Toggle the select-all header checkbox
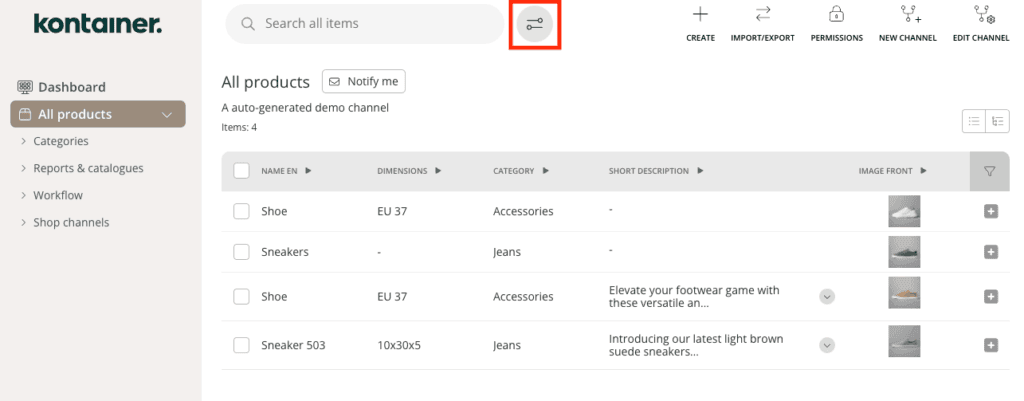1024x401 pixels. coord(241,171)
